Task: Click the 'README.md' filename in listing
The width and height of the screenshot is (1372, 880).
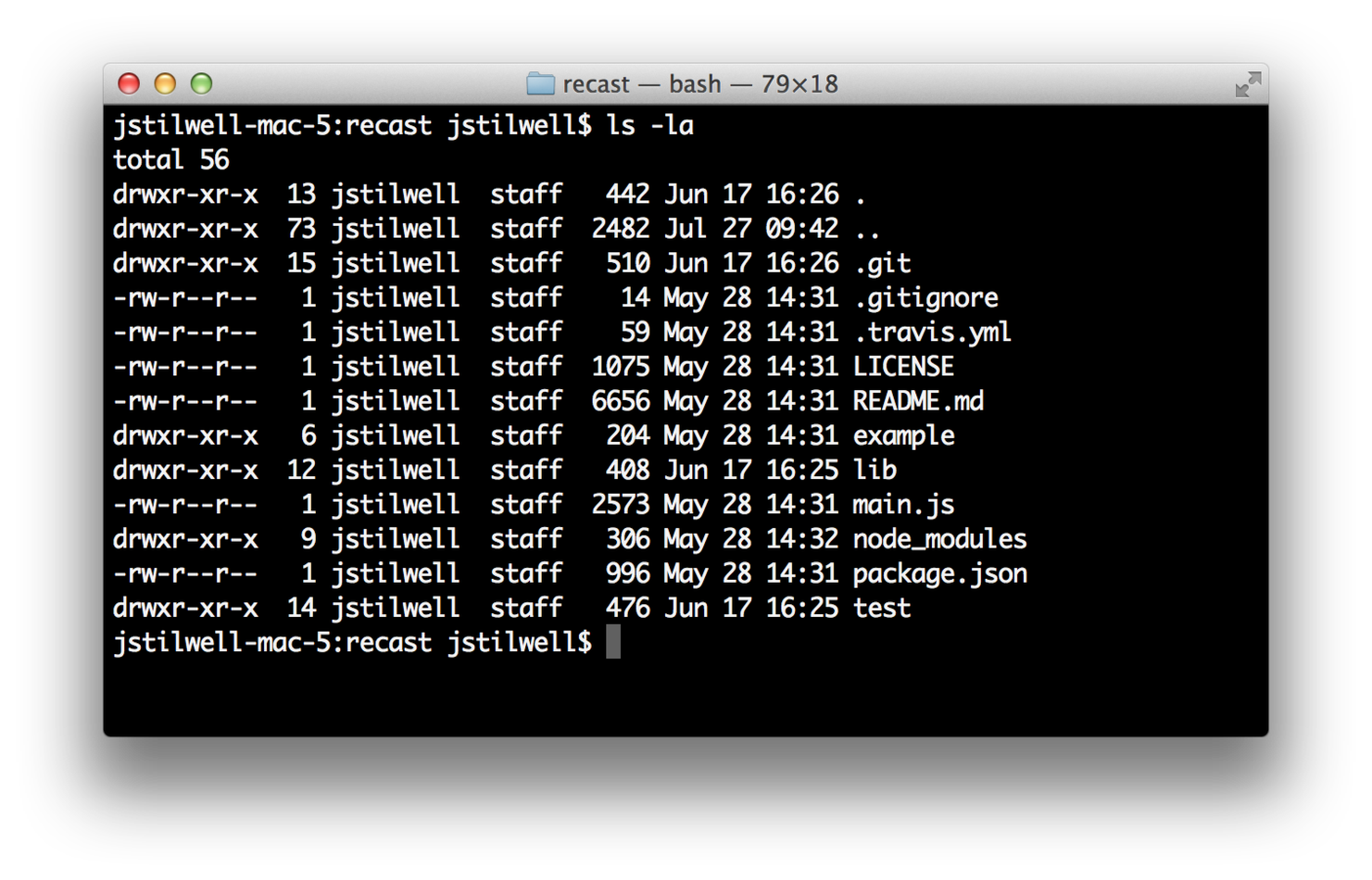Action: 918,401
